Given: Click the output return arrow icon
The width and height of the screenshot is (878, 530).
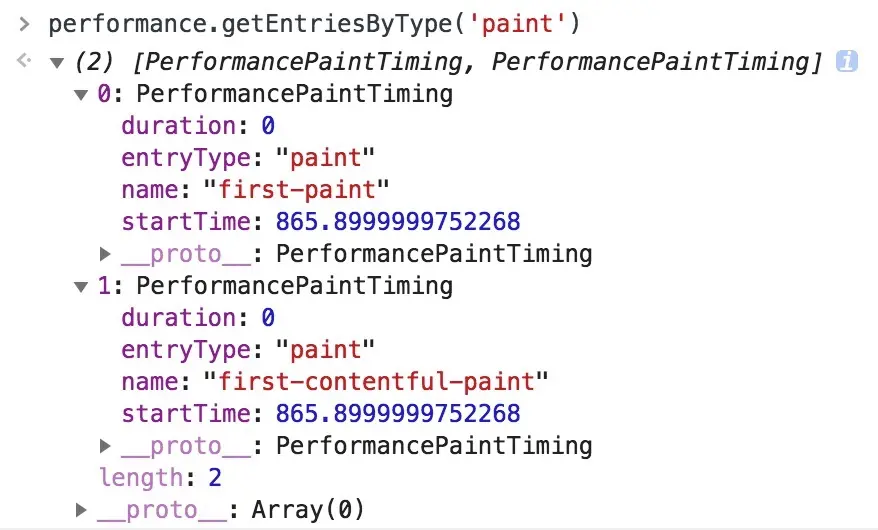Looking at the screenshot, I should (x=24, y=60).
